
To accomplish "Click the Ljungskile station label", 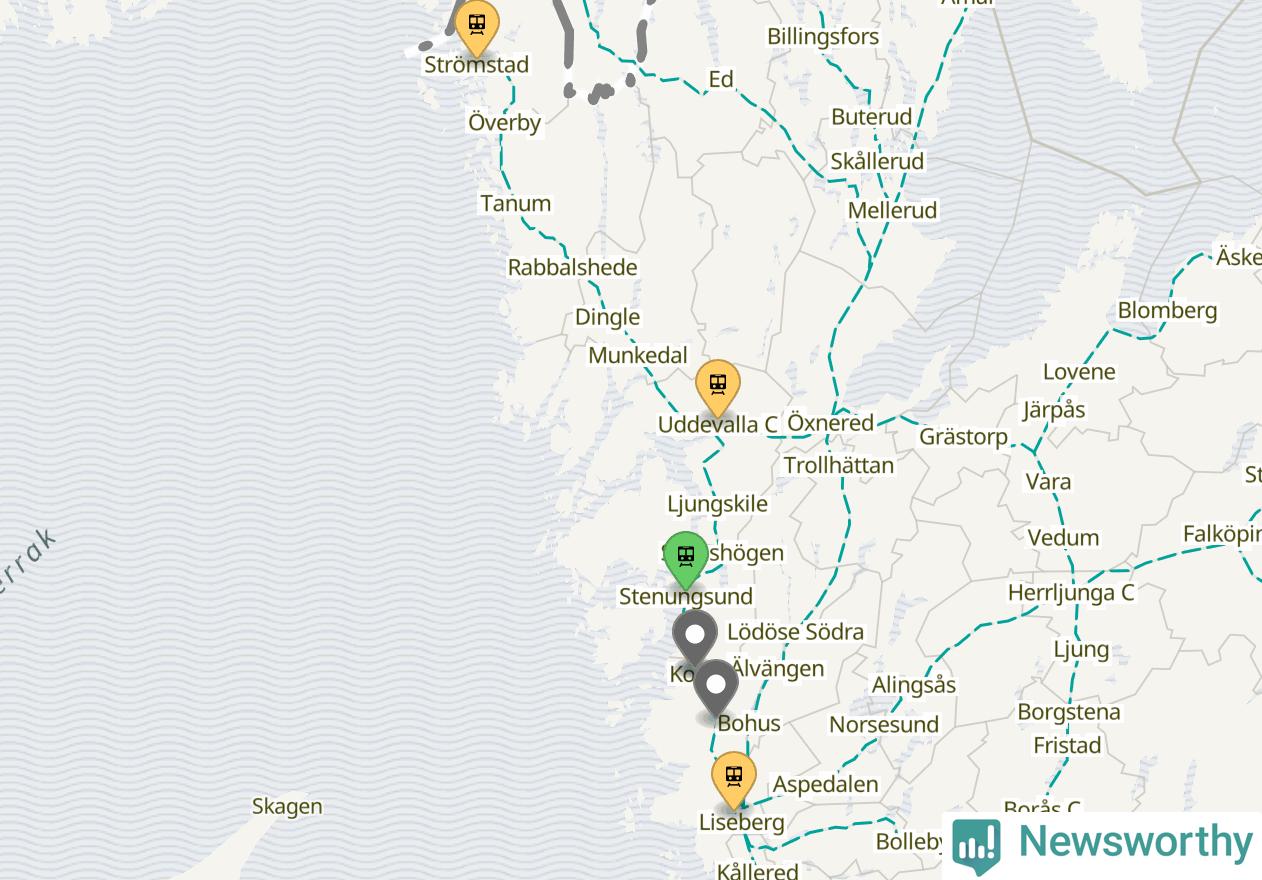I will tap(717, 503).
